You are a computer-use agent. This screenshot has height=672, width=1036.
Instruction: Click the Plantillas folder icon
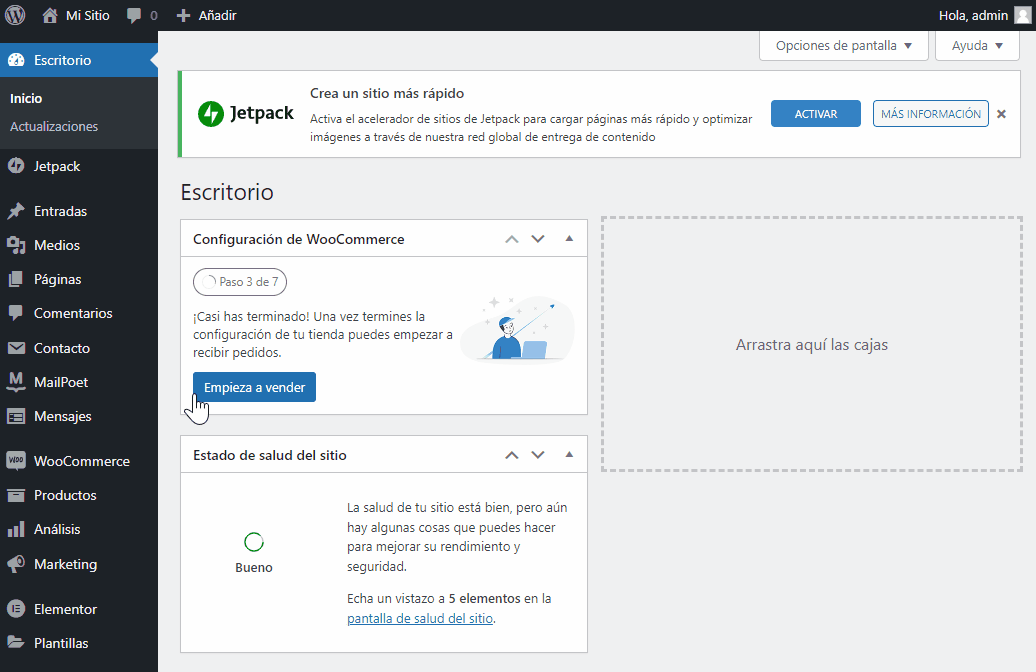[16, 642]
